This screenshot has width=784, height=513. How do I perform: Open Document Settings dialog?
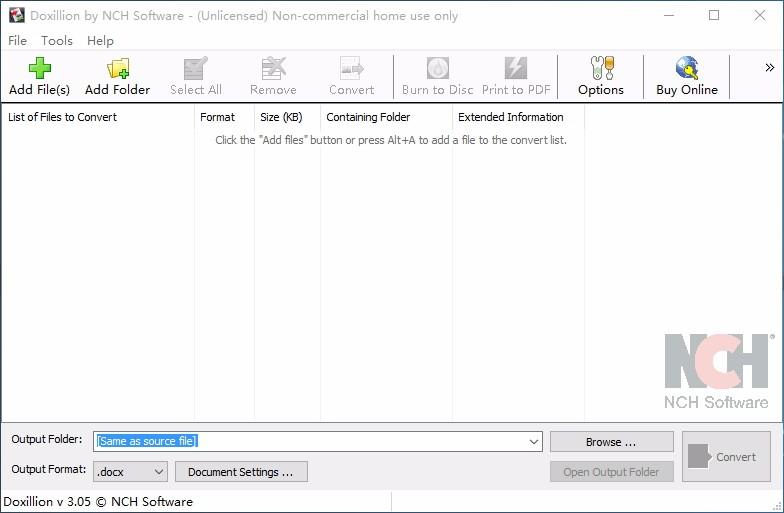[241, 472]
